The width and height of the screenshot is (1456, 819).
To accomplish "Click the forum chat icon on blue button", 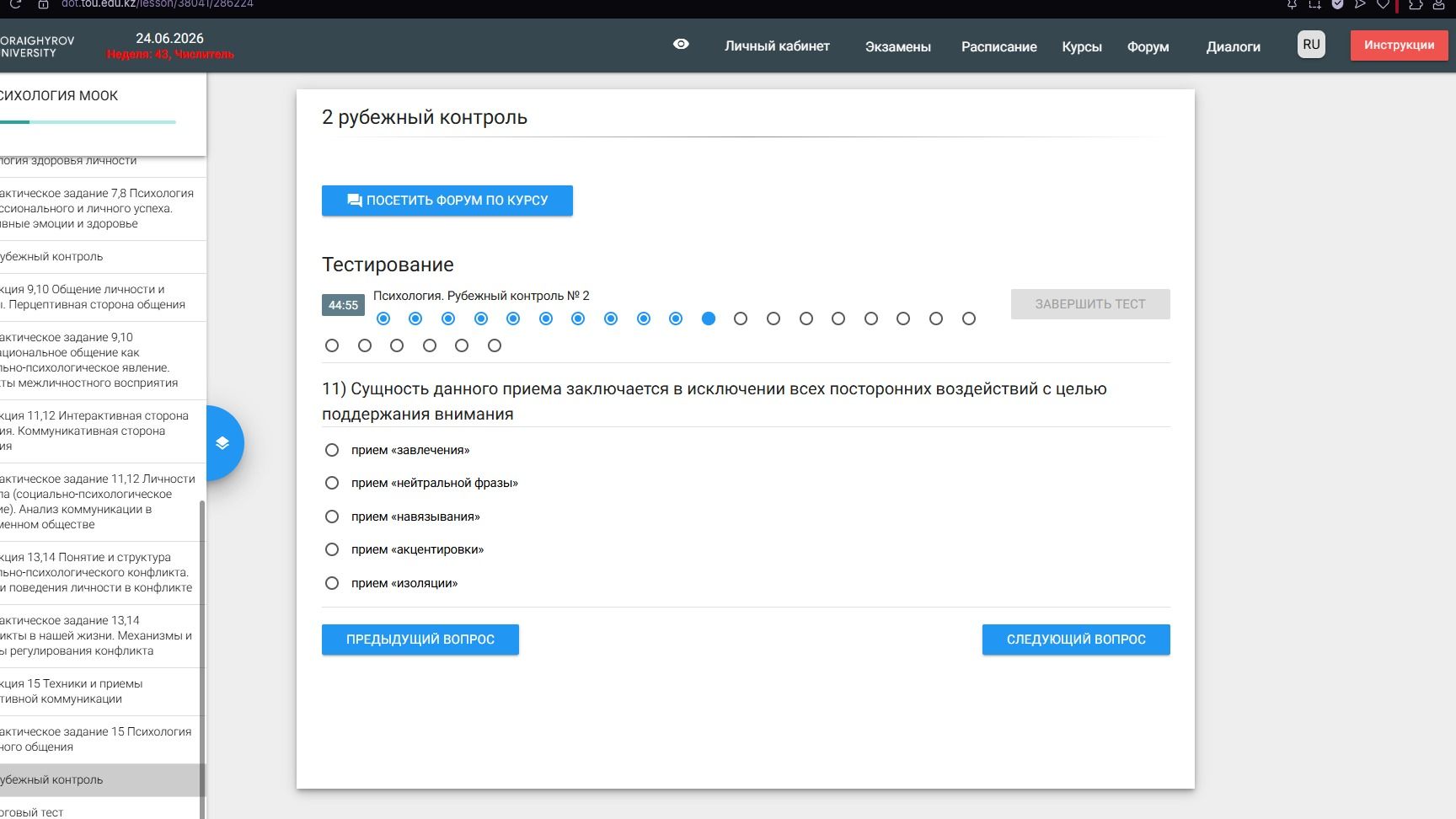I will pyautogui.click(x=355, y=201).
